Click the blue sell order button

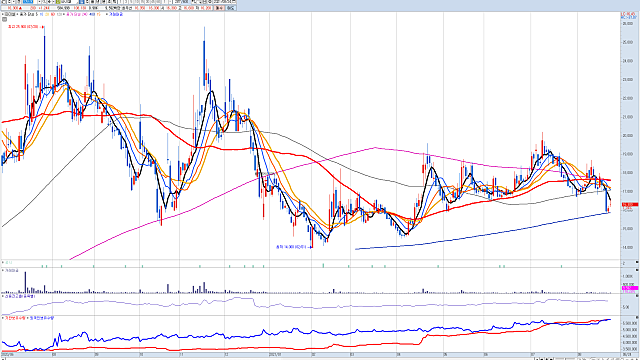pos(231,8)
